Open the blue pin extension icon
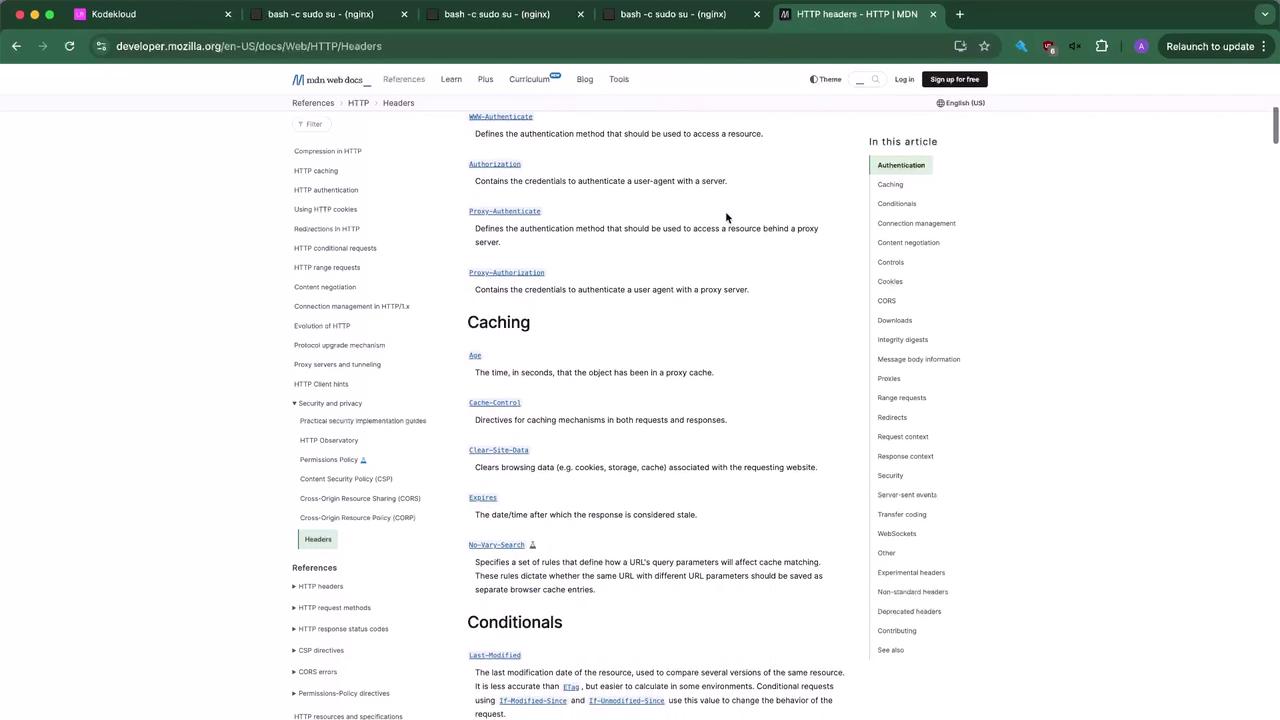 point(1021,46)
